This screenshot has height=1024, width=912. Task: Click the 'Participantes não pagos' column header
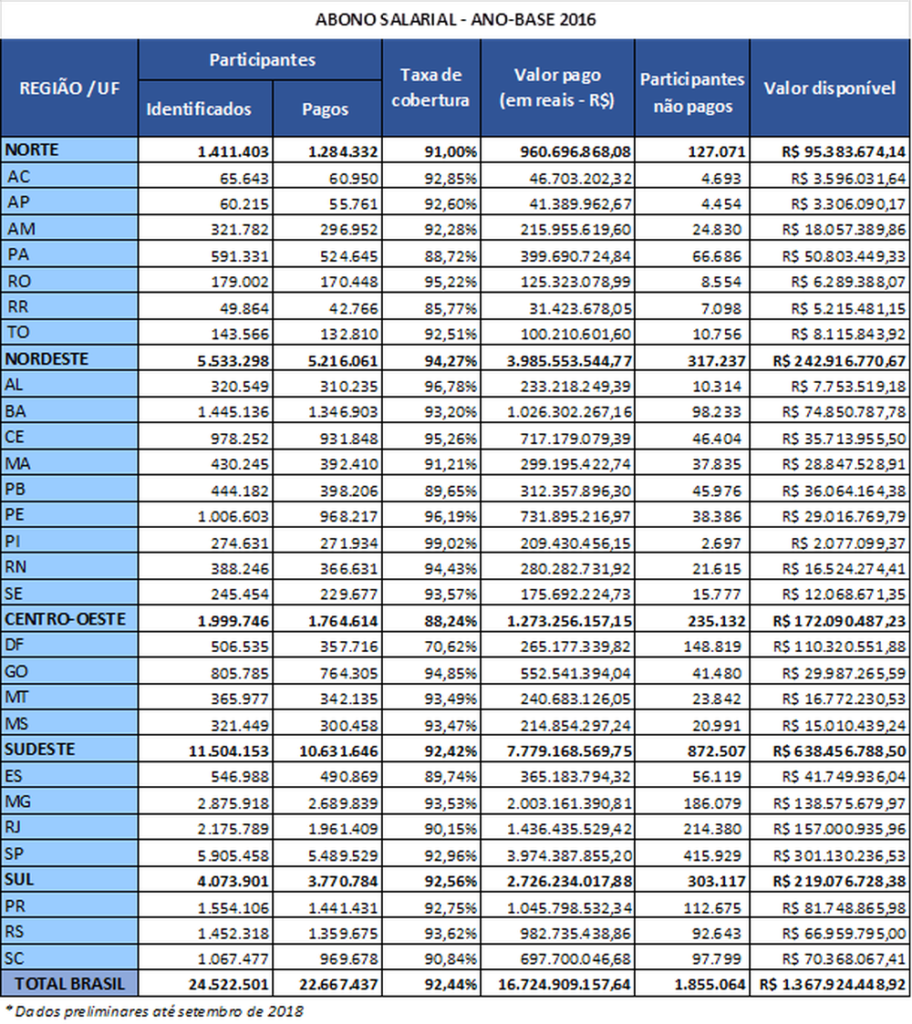click(692, 88)
